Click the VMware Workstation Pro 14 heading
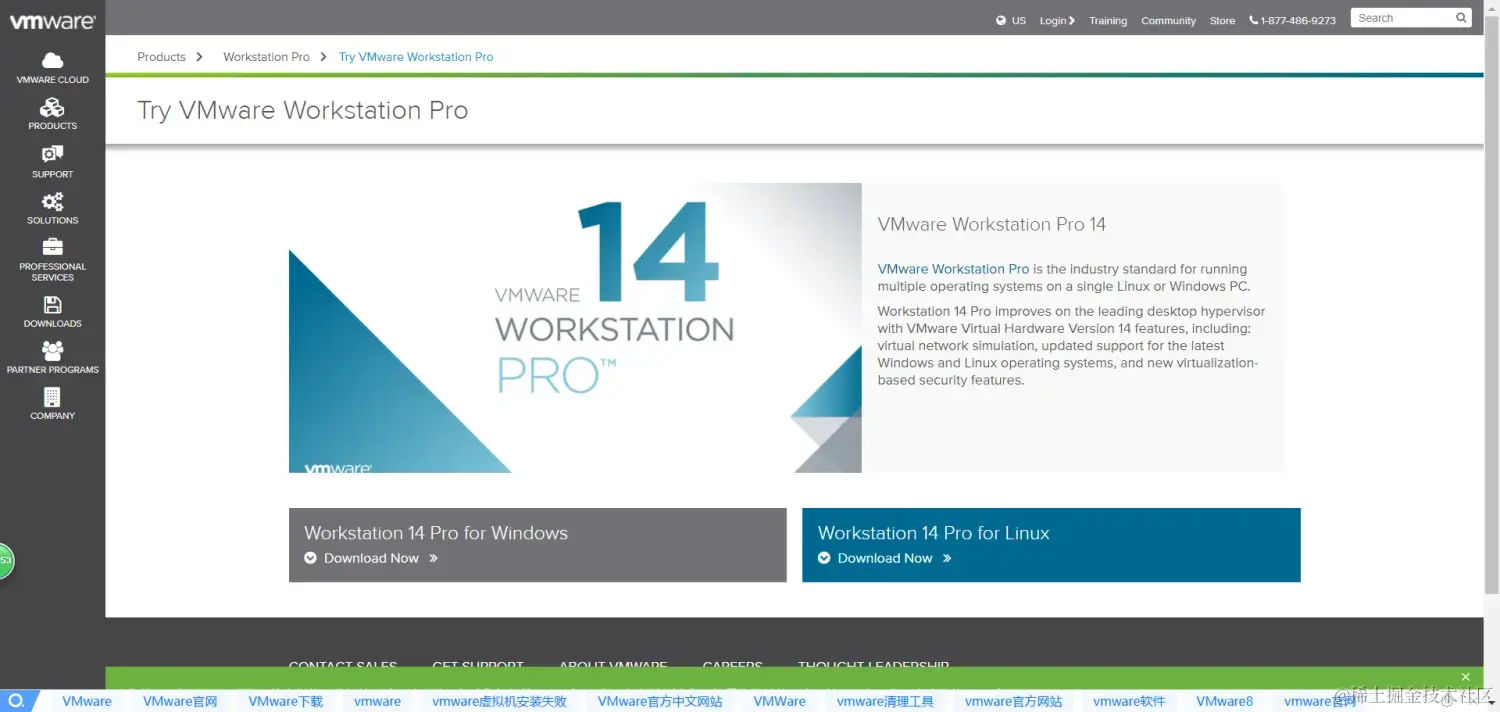 coord(991,225)
